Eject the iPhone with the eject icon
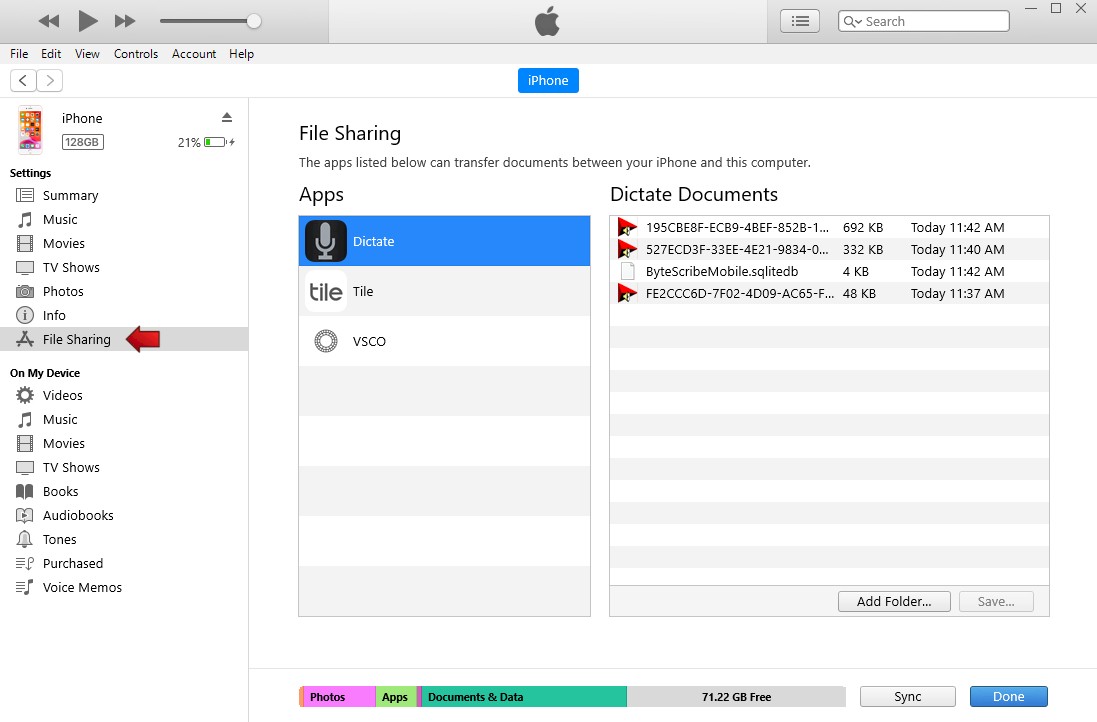 point(227,118)
